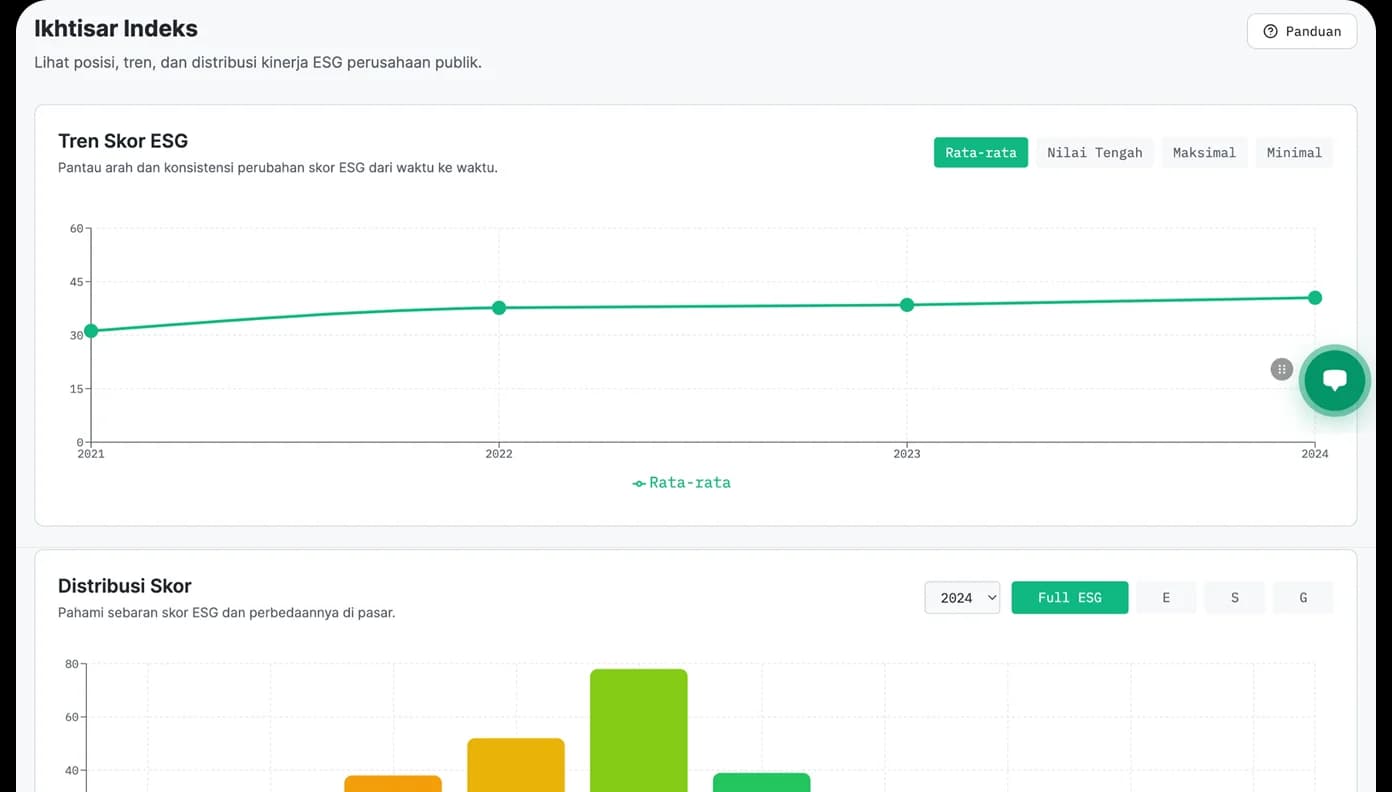
Task: Toggle the Rata-rata legend entry
Action: point(682,483)
